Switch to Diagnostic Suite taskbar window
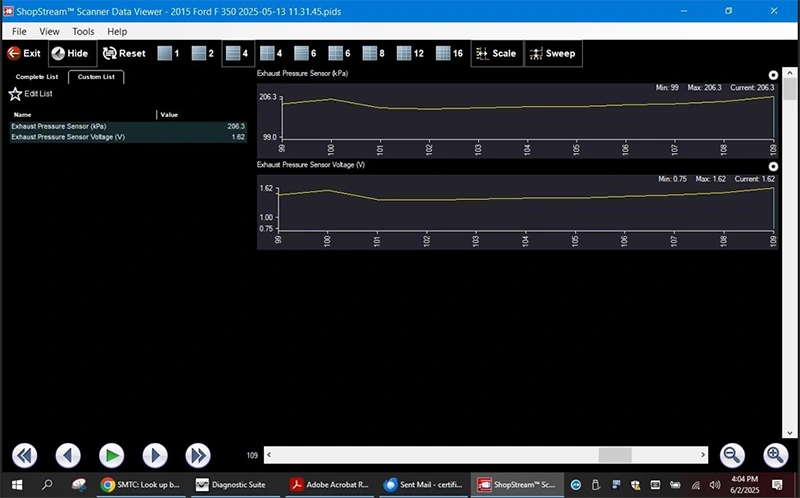This screenshot has height=498, width=800. tap(234, 485)
